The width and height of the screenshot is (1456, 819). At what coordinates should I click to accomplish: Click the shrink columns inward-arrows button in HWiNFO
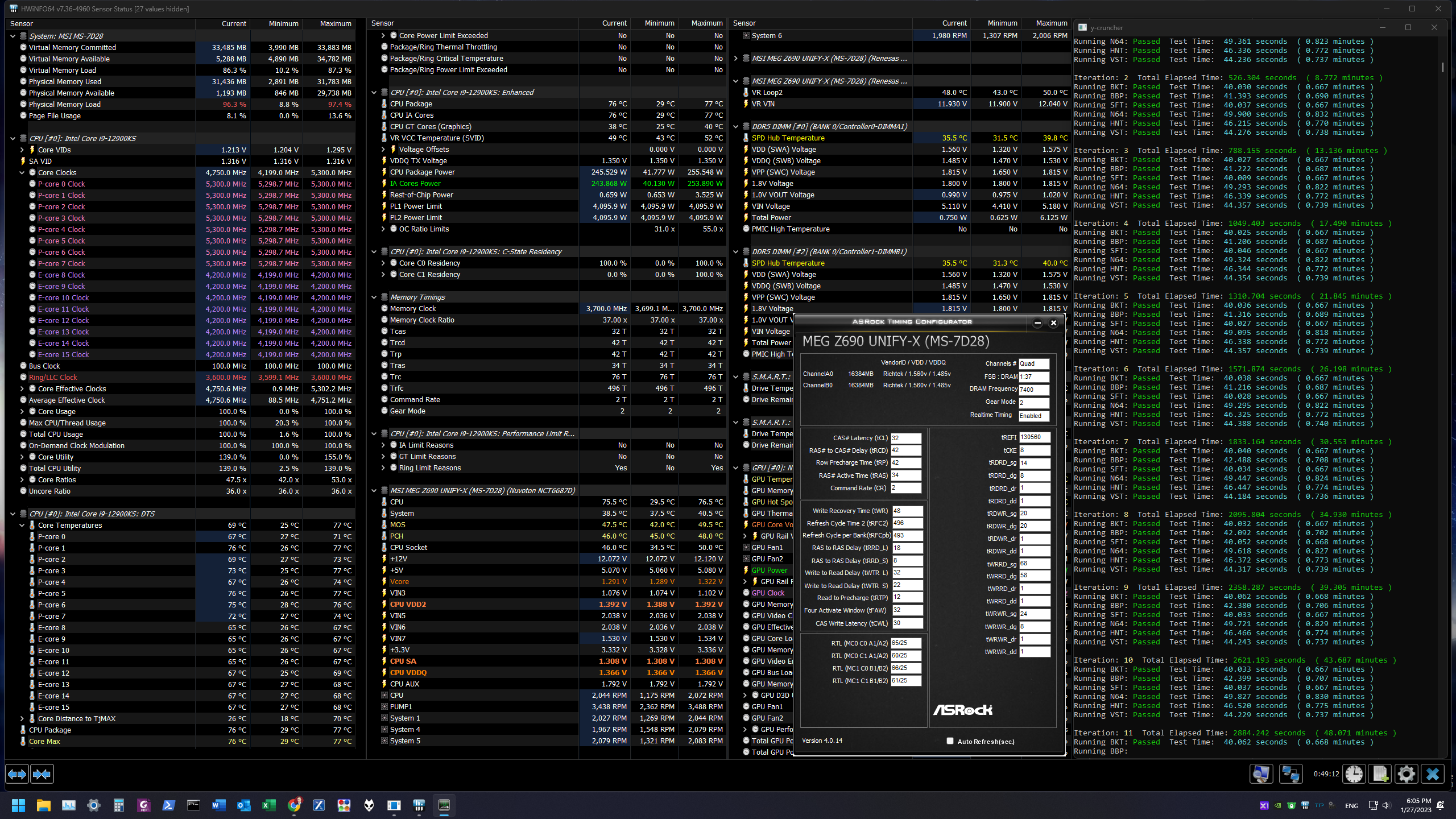[42, 773]
